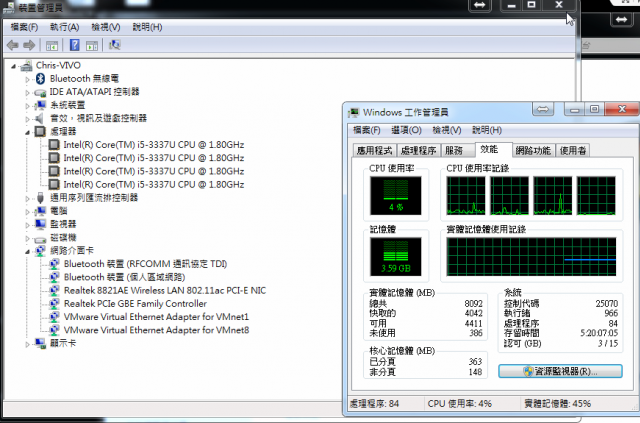Expand the 系統裝置 node
This screenshot has height=423, width=640.
pos(27,106)
